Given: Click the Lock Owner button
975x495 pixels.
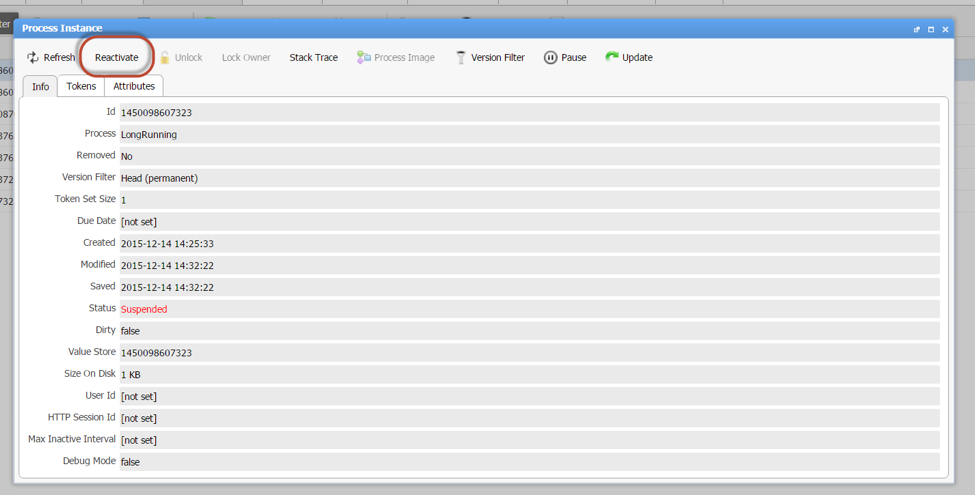Looking at the screenshot, I should click(246, 57).
